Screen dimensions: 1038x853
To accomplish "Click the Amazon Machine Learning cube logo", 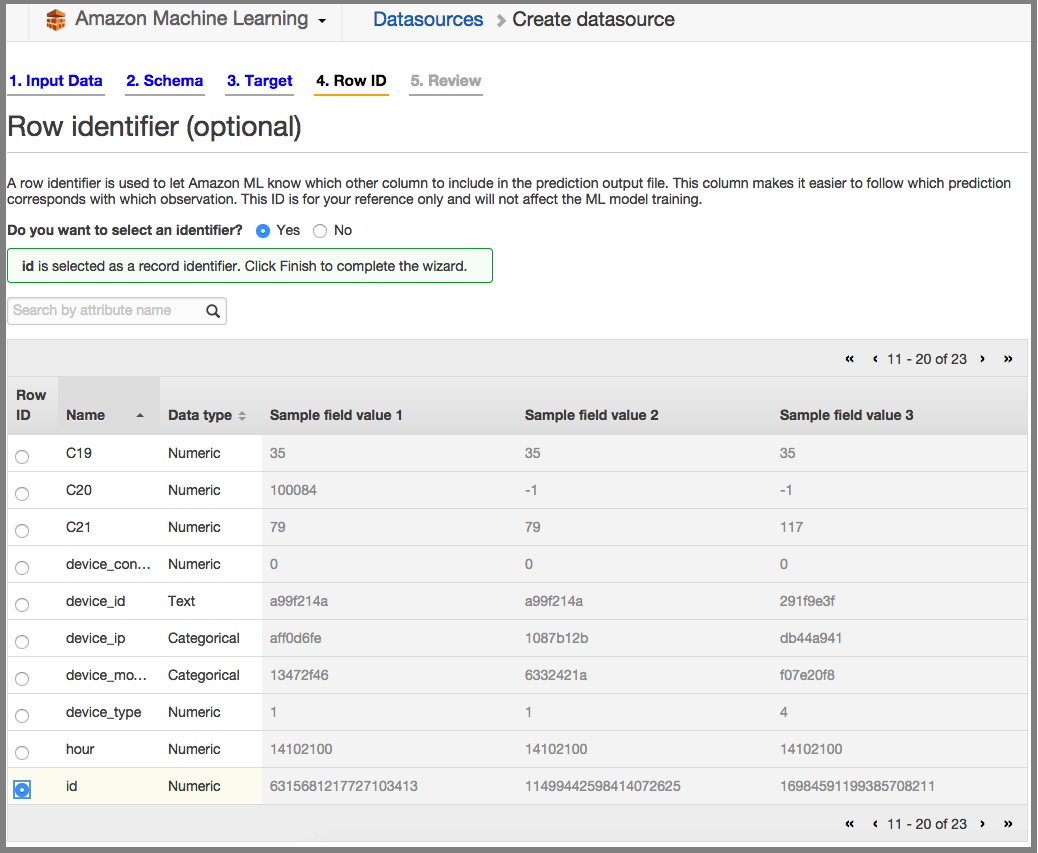I will 56,20.
